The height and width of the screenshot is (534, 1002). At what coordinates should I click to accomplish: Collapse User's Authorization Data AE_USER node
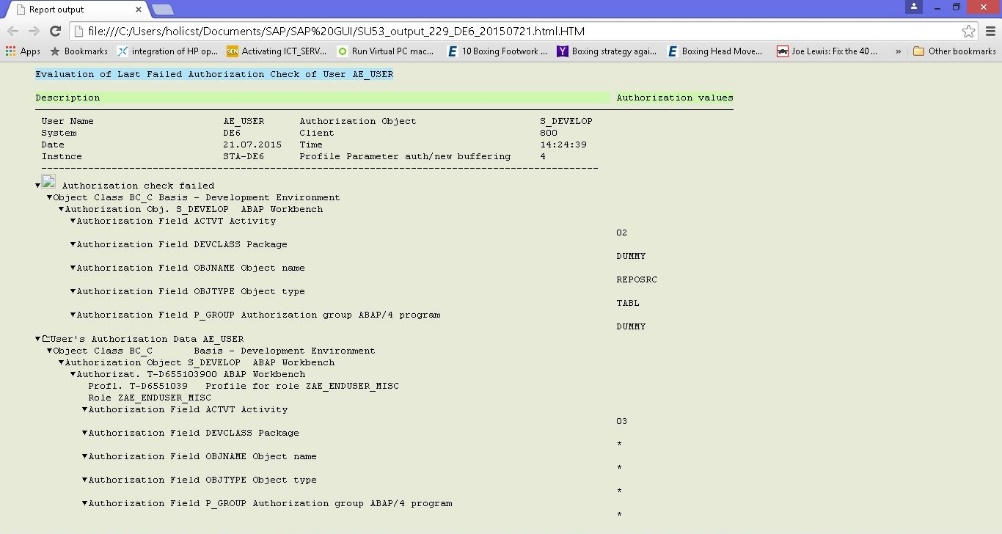(x=38, y=339)
